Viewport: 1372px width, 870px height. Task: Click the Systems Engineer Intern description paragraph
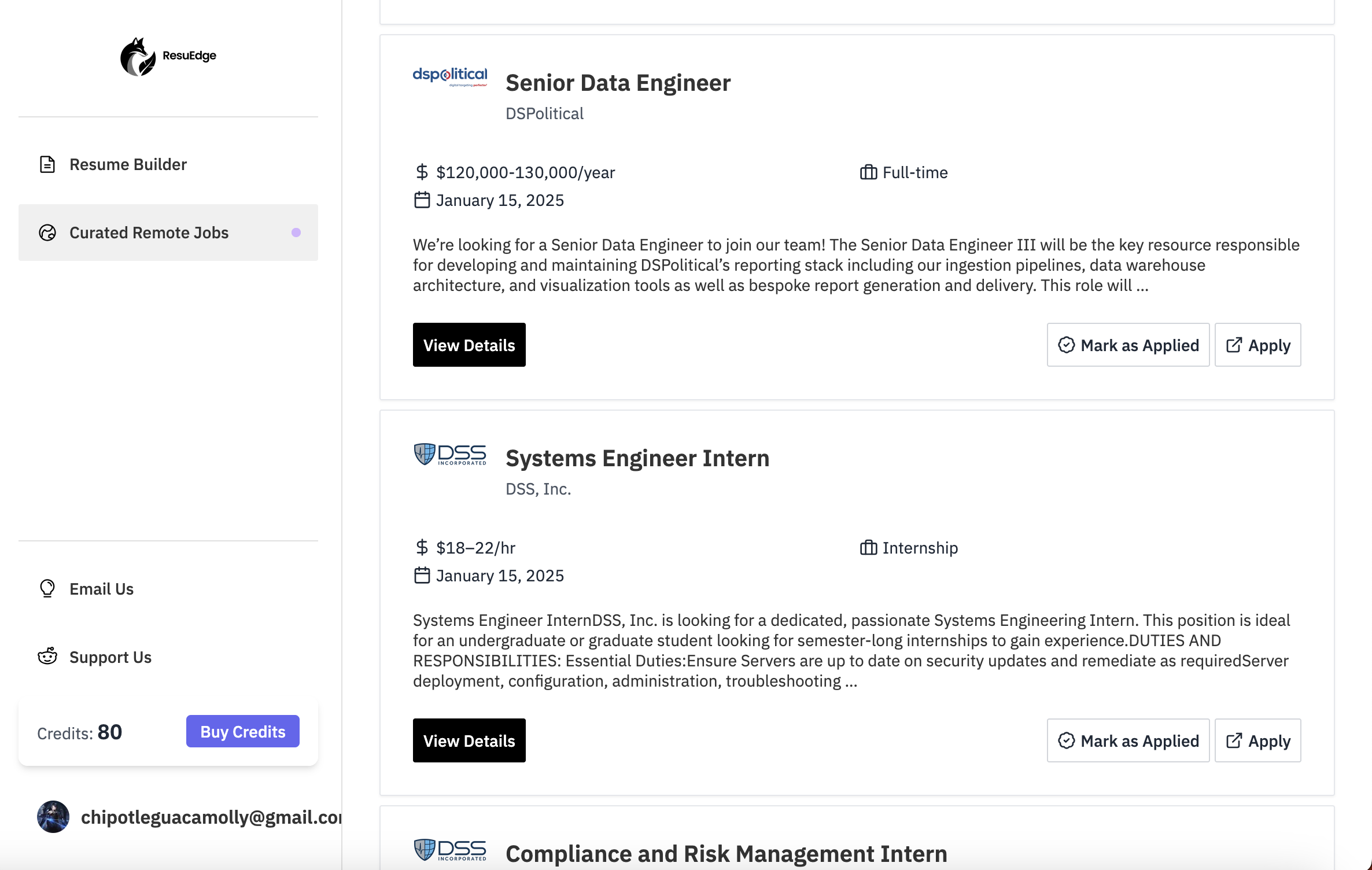851,650
